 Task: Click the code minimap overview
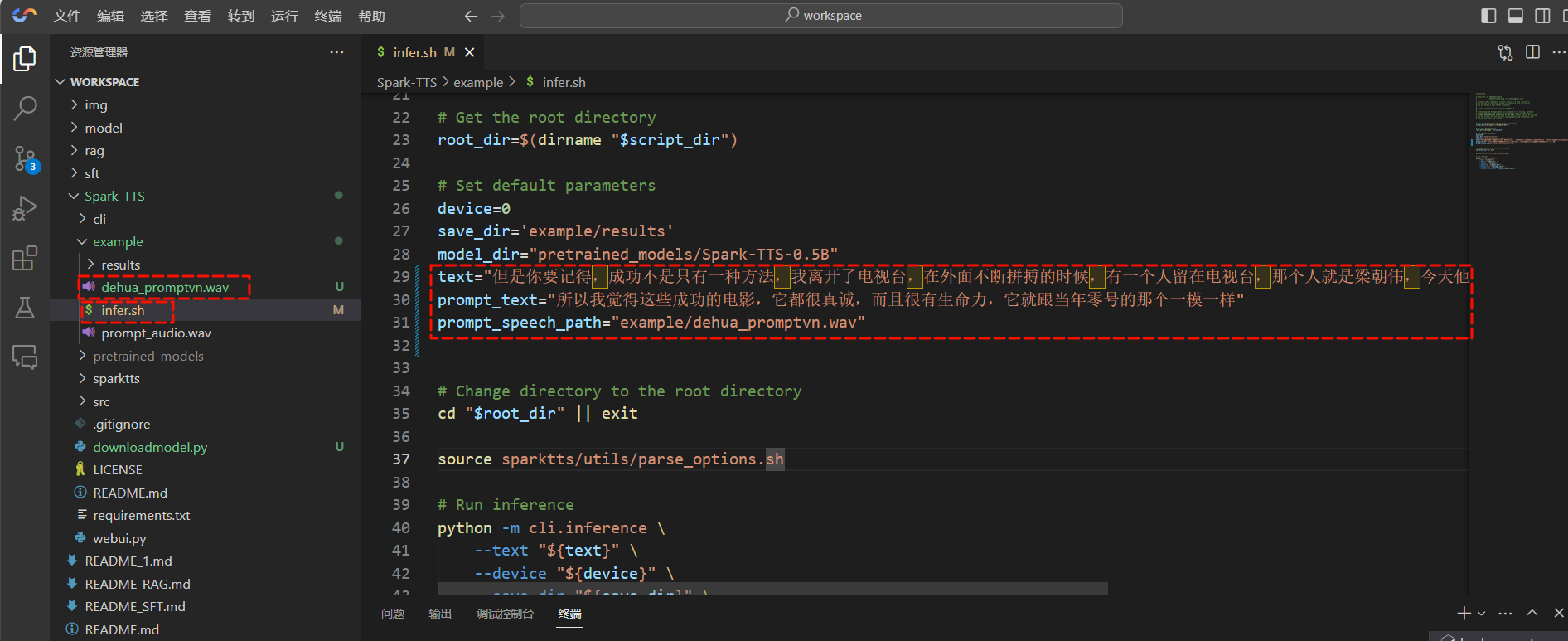1517,133
